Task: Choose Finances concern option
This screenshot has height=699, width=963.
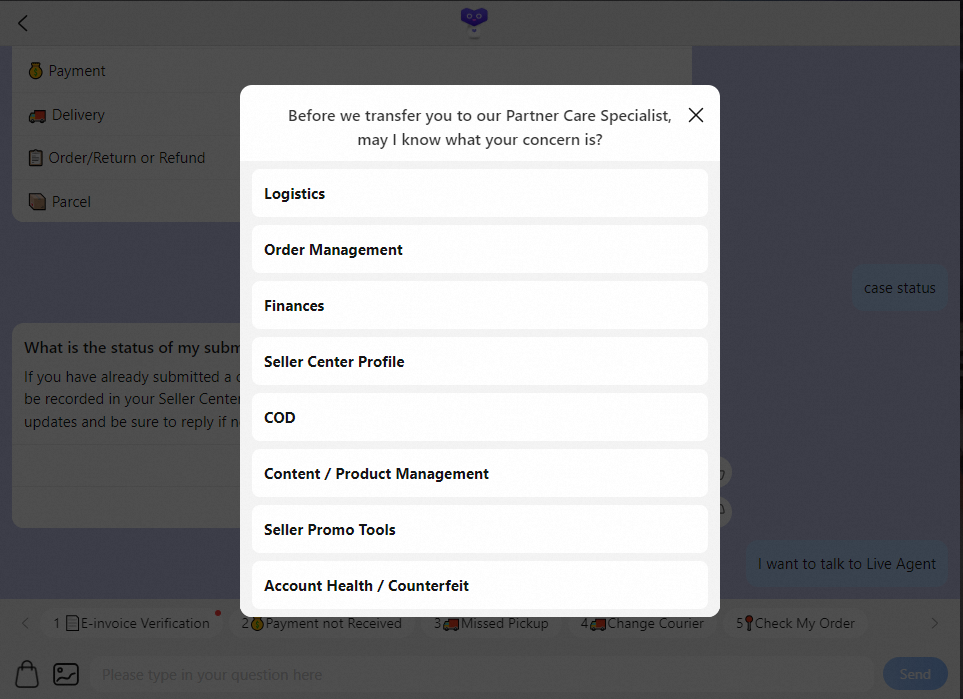Action: point(479,306)
